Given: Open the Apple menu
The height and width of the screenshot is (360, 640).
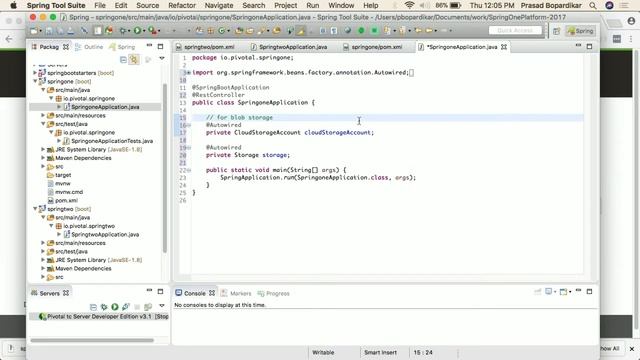Looking at the screenshot, I should [13, 5].
